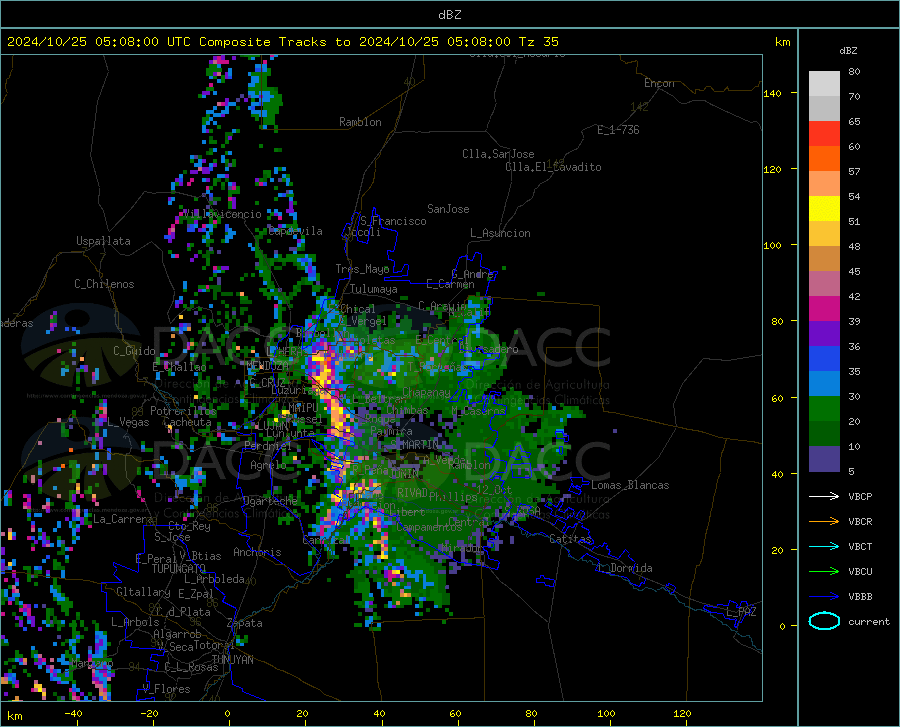The height and width of the screenshot is (727, 900).
Task: Click the L_Asuncion map label
Action: [x=500, y=233]
